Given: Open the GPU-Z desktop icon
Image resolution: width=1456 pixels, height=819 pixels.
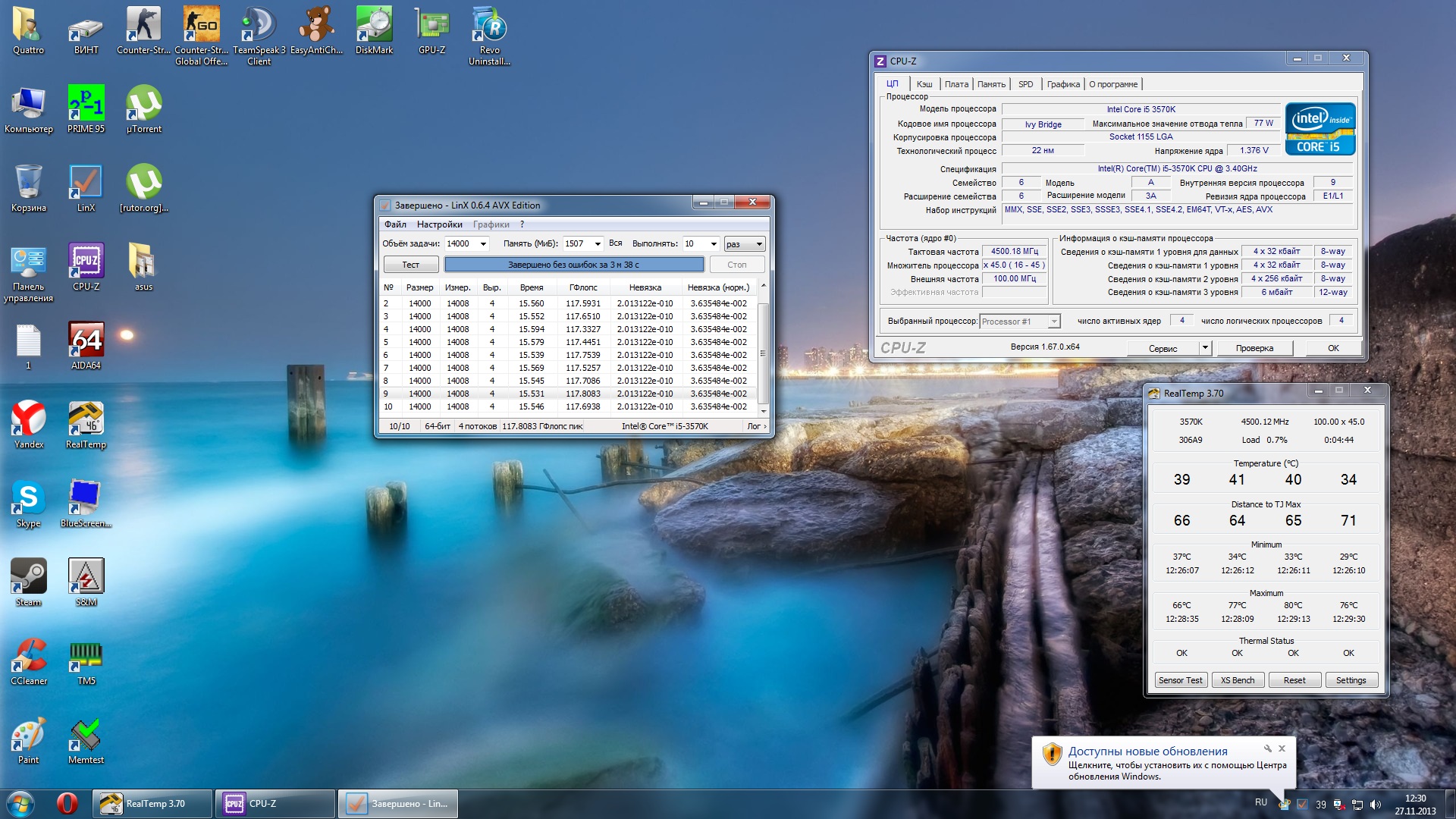Looking at the screenshot, I should (431, 27).
